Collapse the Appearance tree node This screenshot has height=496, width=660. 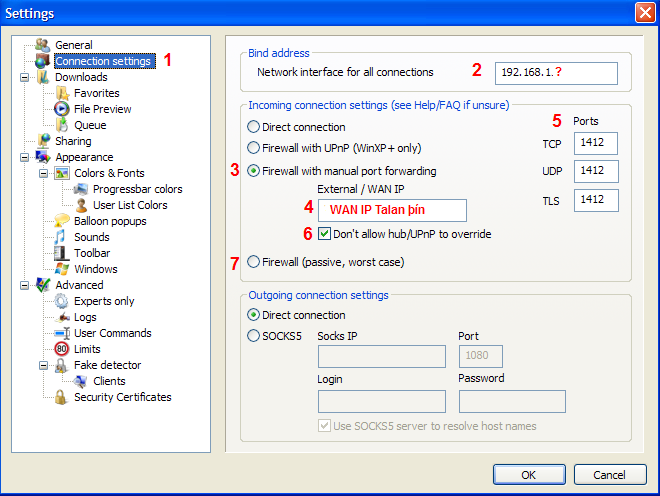coord(24,157)
